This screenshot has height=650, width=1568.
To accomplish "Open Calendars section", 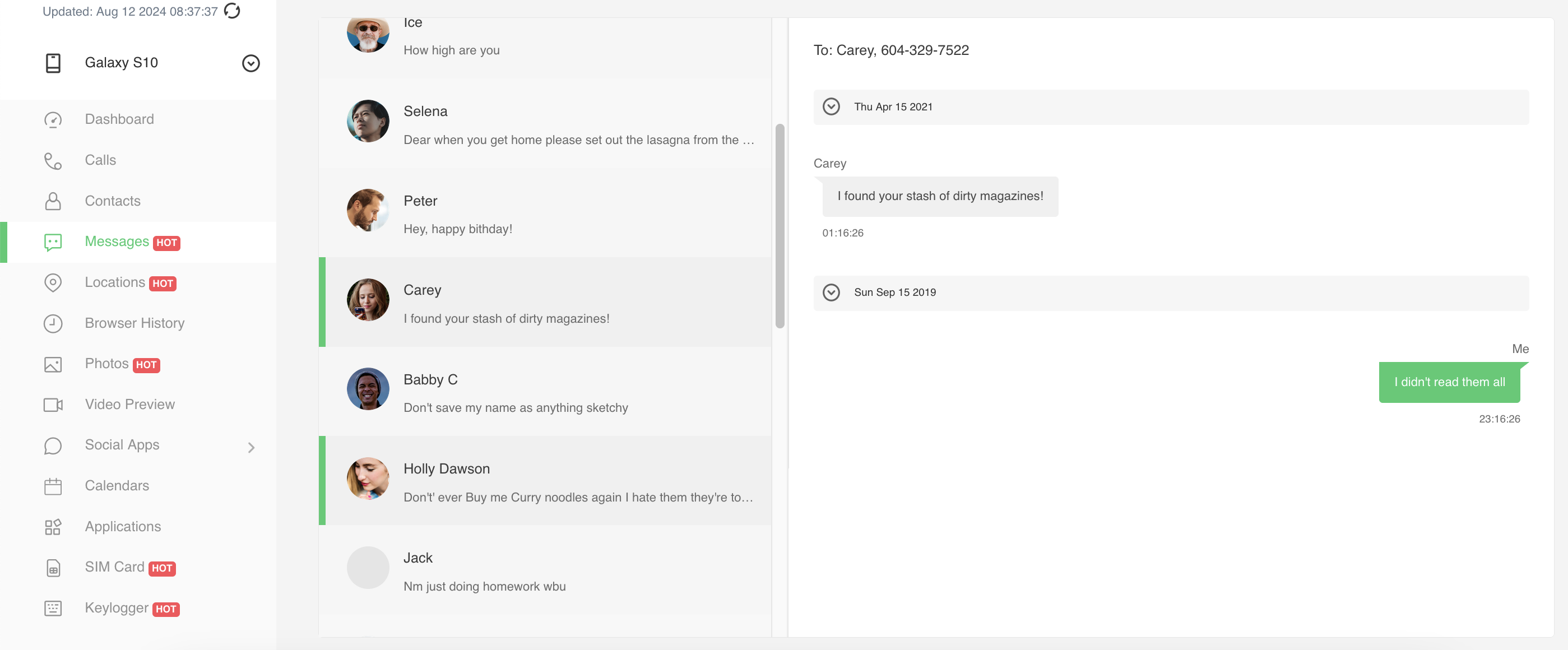I will (116, 487).
